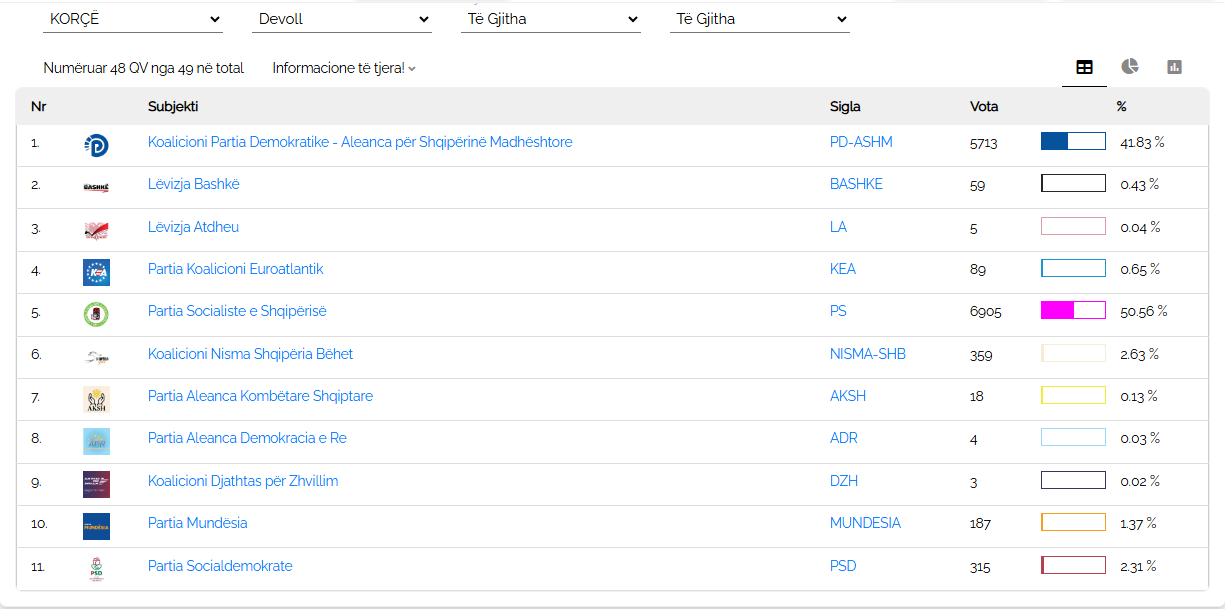Click the PD-ASHM sigla link

(861, 142)
